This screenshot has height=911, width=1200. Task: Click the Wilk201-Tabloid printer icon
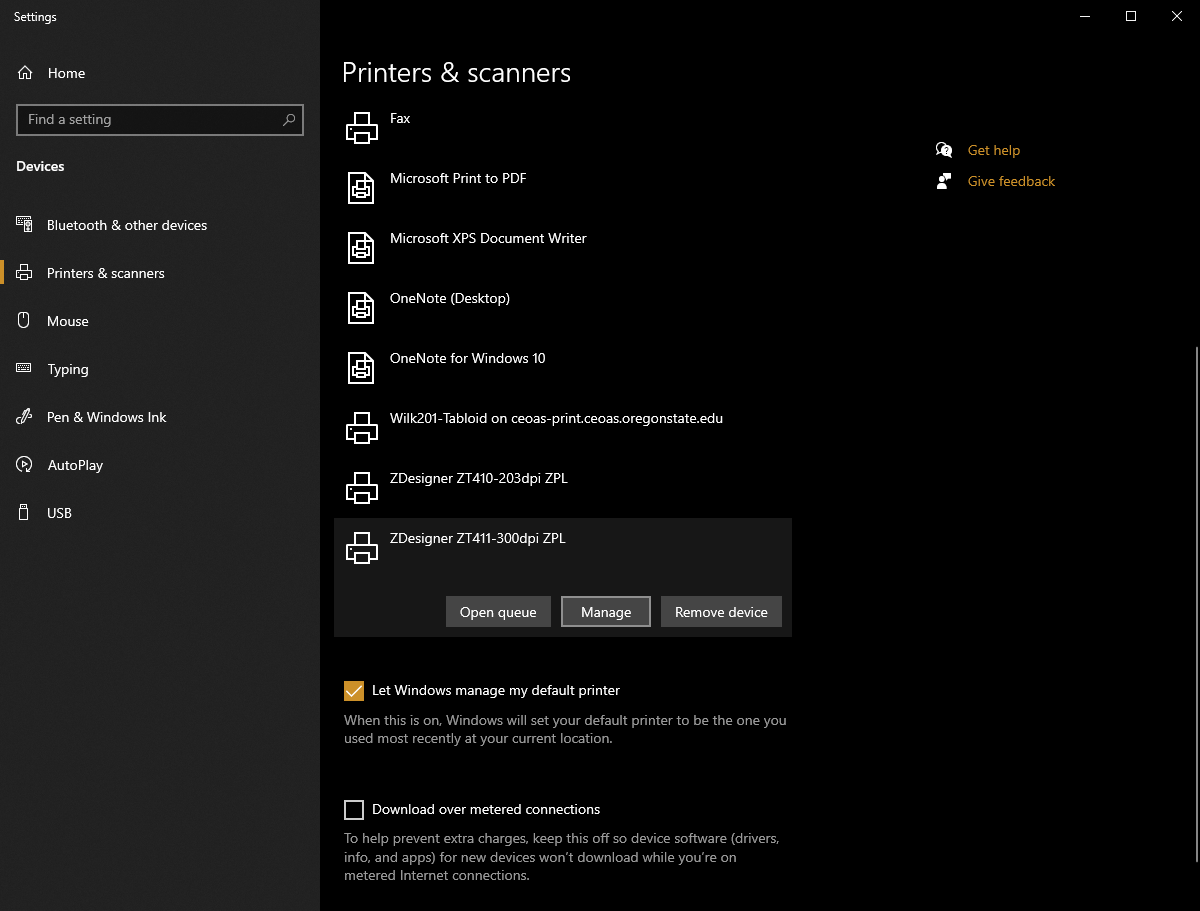coord(361,427)
